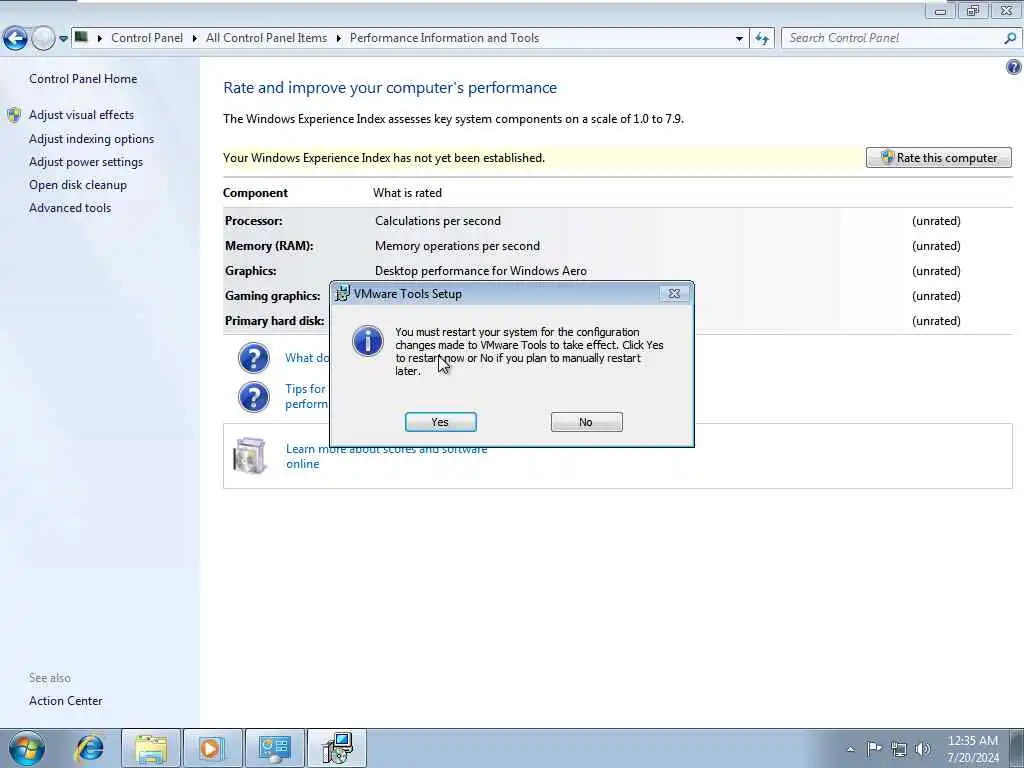The height and width of the screenshot is (768, 1024).
Task: Click the 'What do' help question icon
Action: point(254,358)
